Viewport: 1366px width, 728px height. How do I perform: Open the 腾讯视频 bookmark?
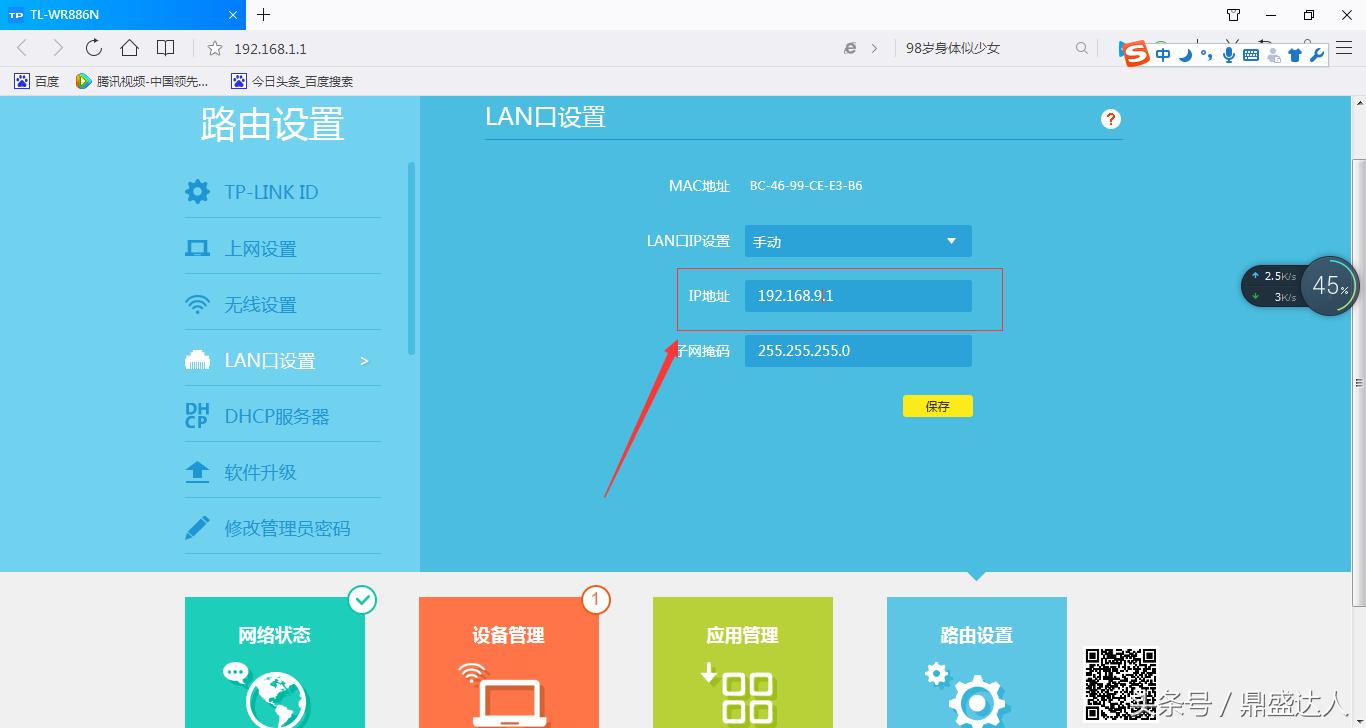143,81
